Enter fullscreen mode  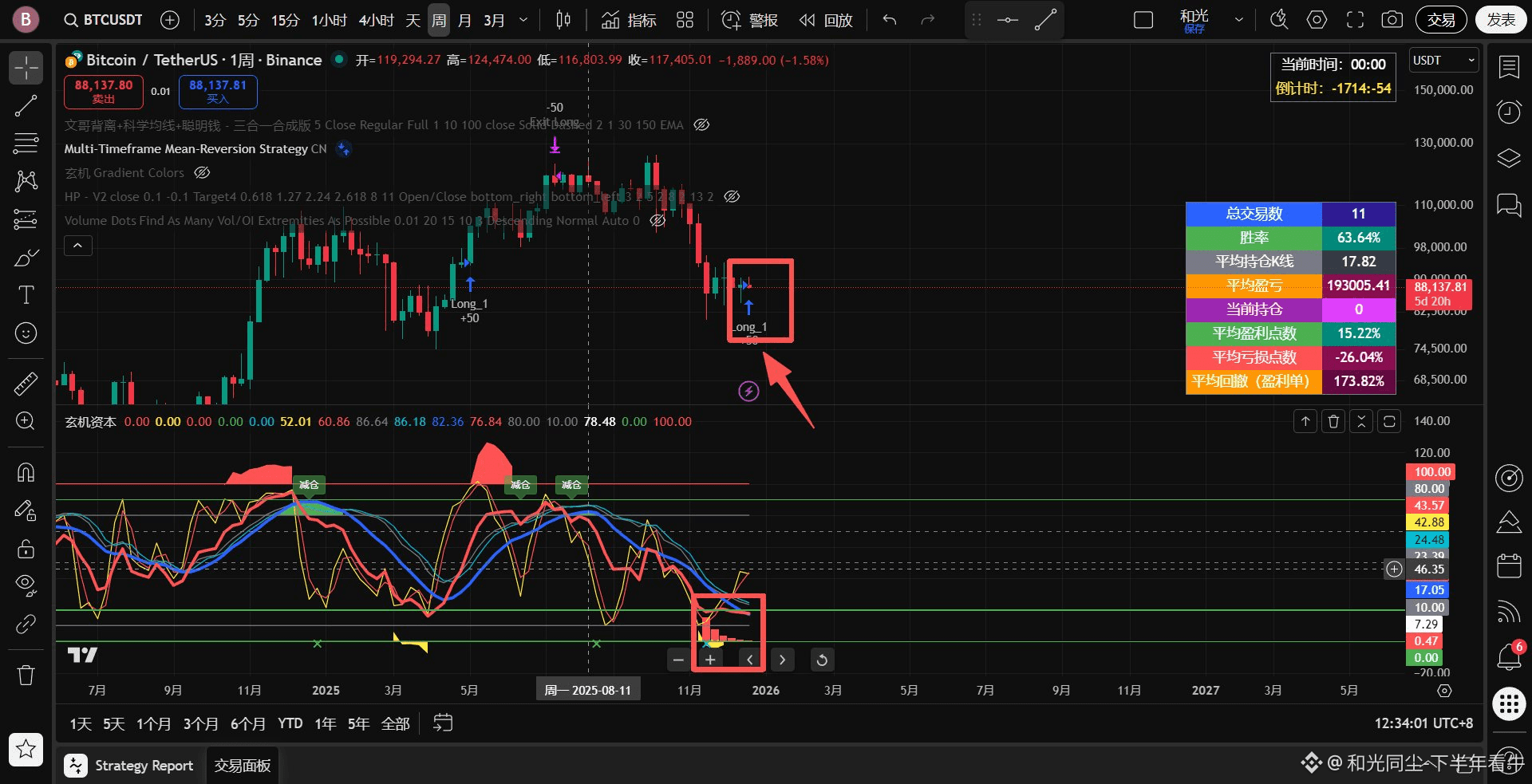point(1355,20)
